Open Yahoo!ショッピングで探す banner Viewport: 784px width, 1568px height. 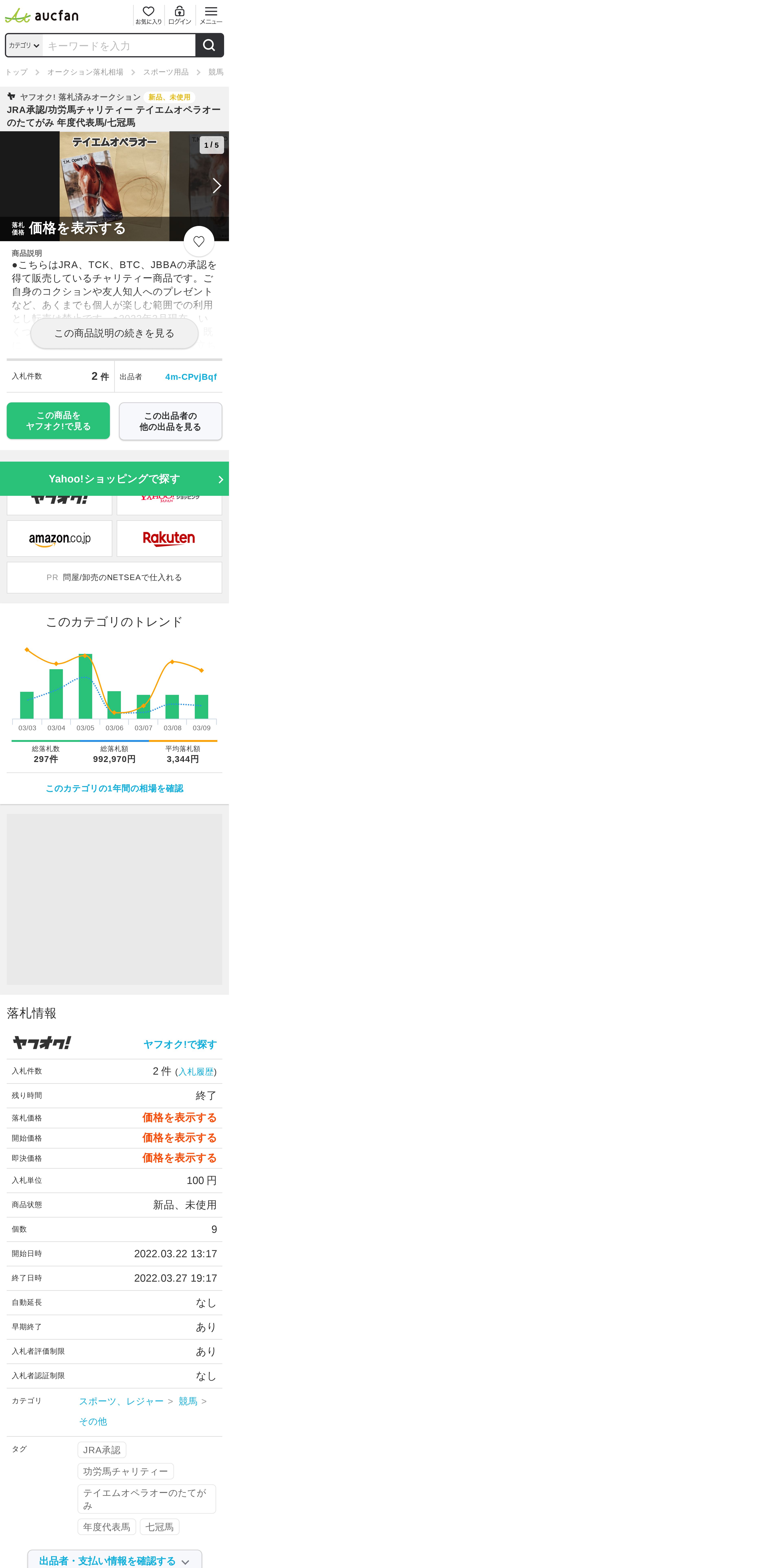coord(114,479)
